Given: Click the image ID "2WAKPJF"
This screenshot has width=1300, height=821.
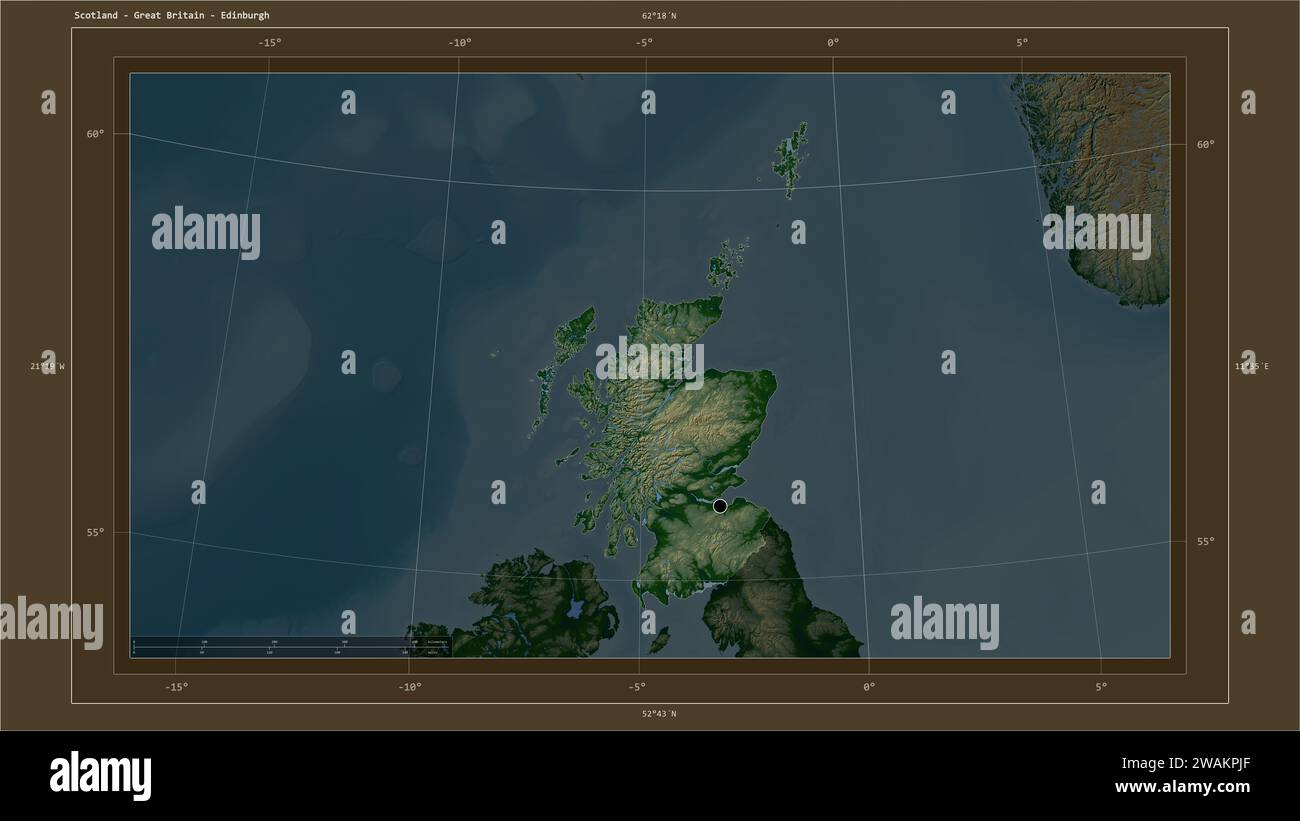Looking at the screenshot, I should (1210, 763).
